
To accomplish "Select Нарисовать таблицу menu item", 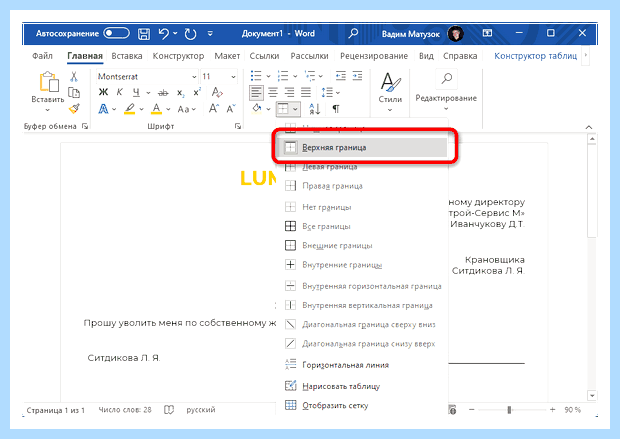I will point(362,386).
